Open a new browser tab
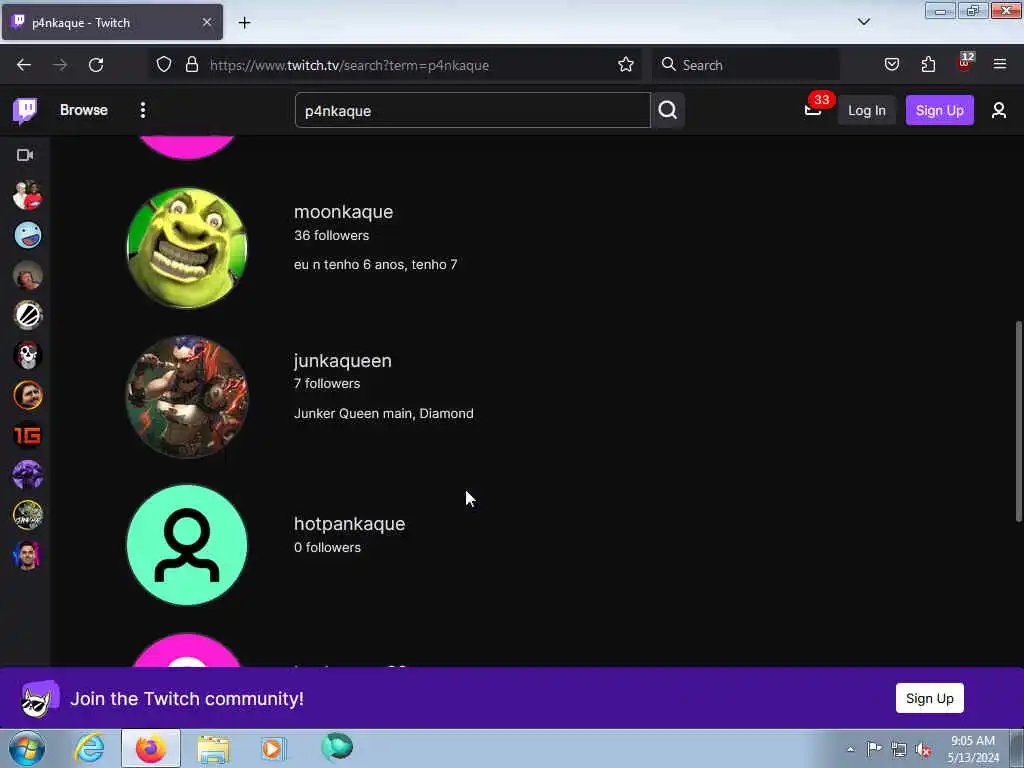 tap(244, 23)
